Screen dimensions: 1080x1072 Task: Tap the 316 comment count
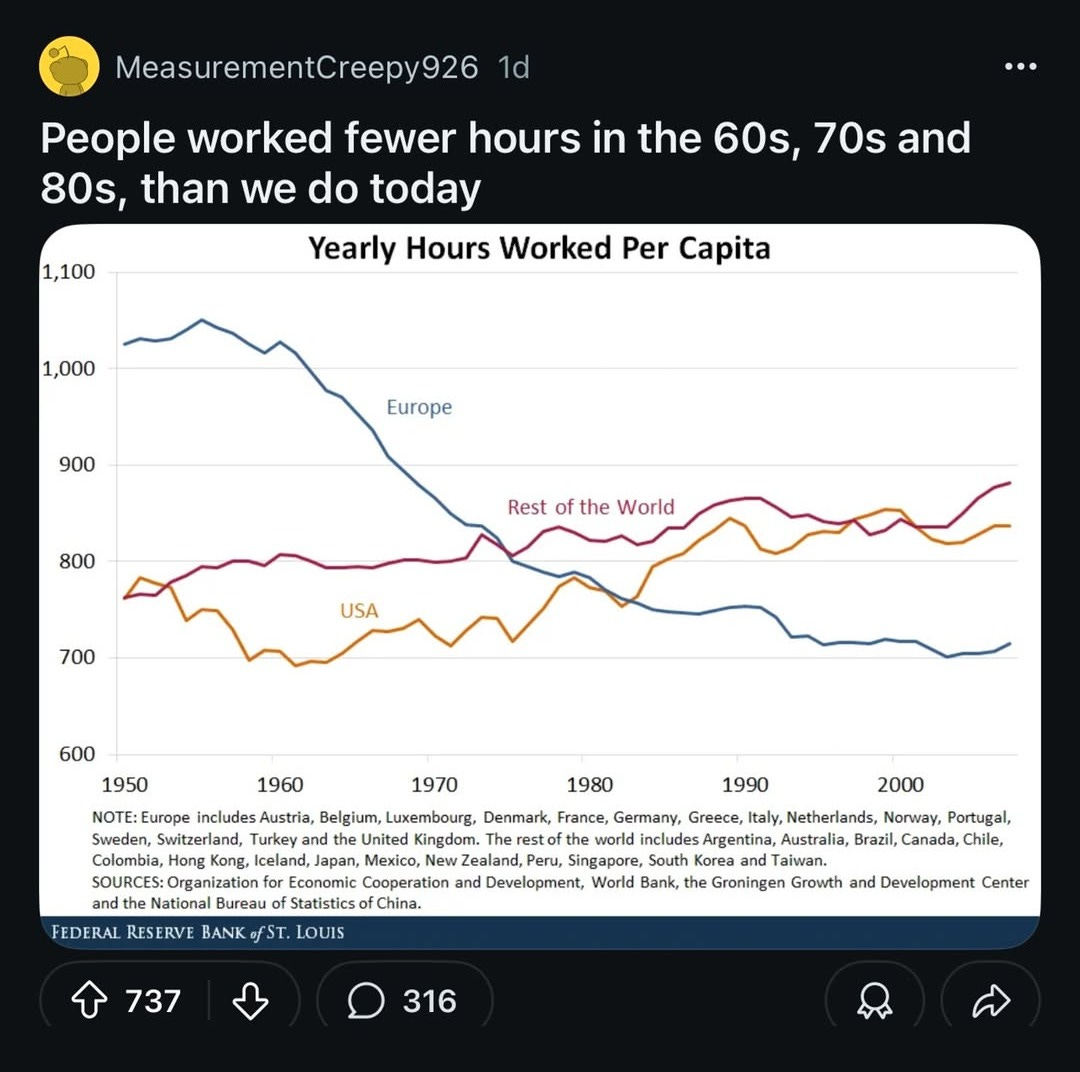(429, 1000)
